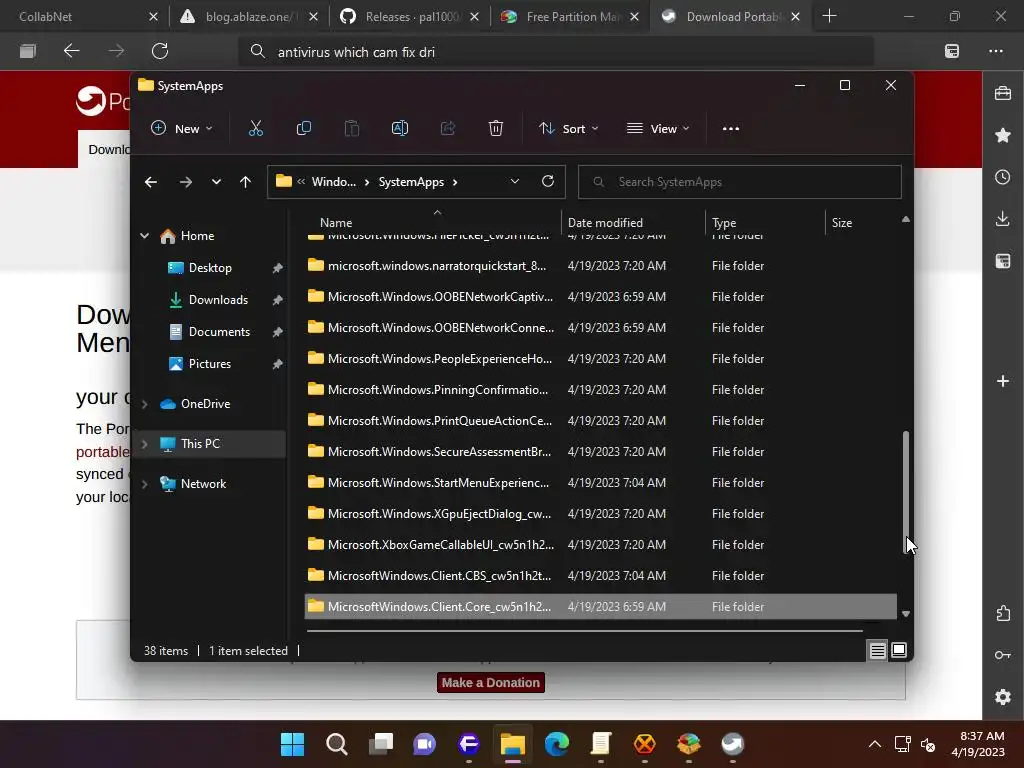Select Pictures in the navigation pane
This screenshot has width=1024, height=768.
pos(209,364)
